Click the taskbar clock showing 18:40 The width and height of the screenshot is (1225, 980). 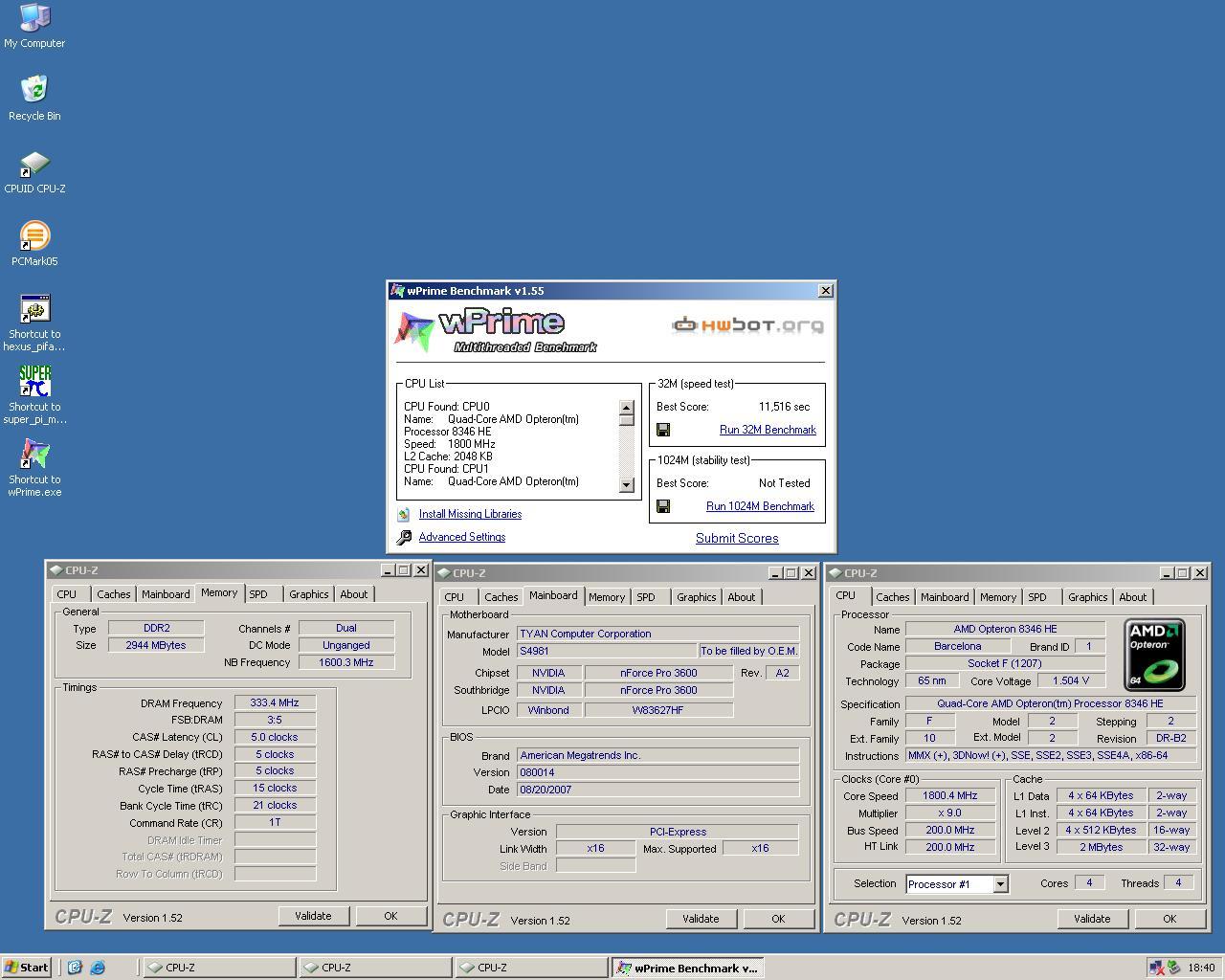click(x=1201, y=968)
